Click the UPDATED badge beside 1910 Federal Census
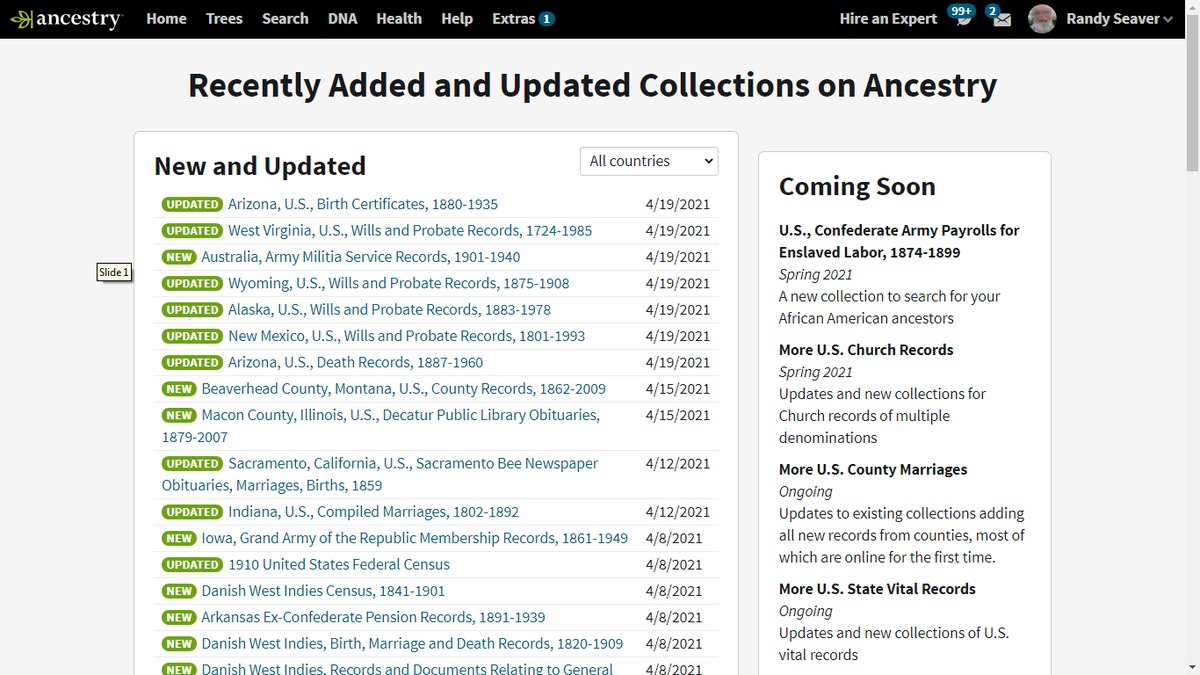 pos(192,564)
